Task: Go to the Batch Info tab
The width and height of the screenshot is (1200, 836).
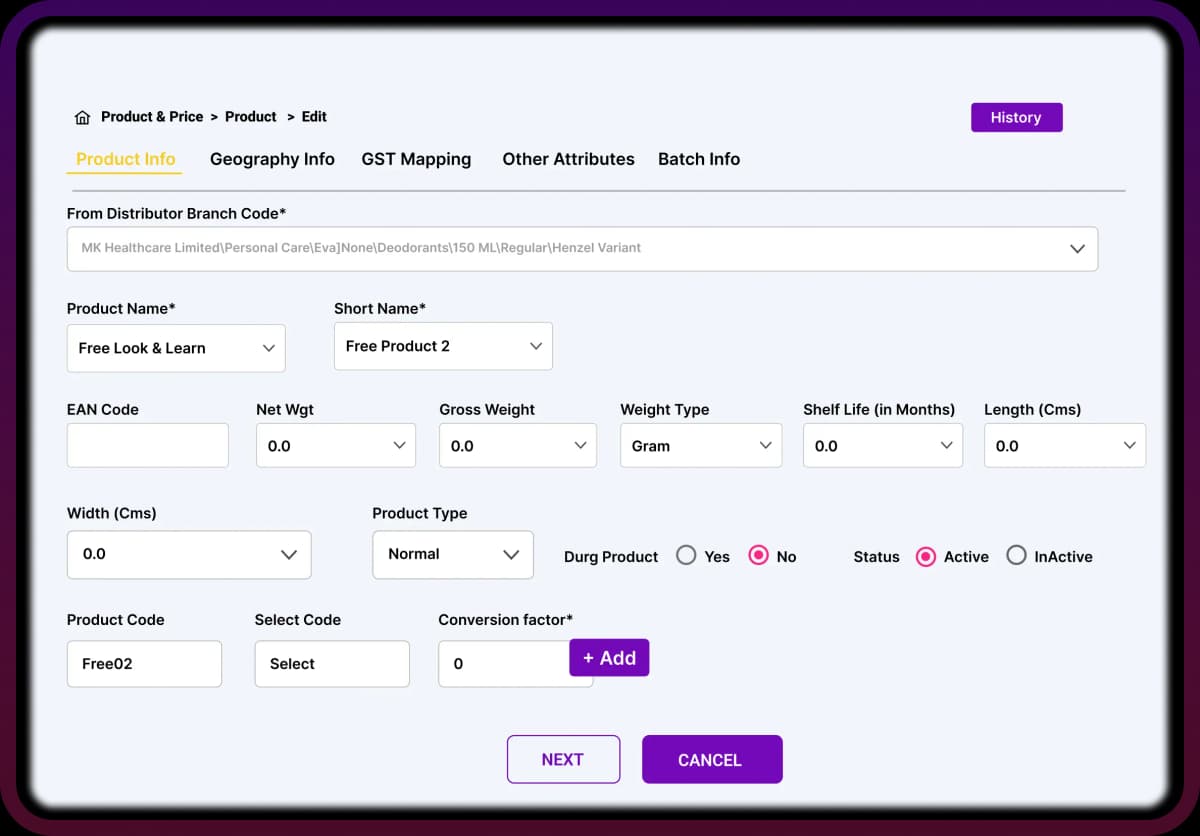Action: pos(699,159)
